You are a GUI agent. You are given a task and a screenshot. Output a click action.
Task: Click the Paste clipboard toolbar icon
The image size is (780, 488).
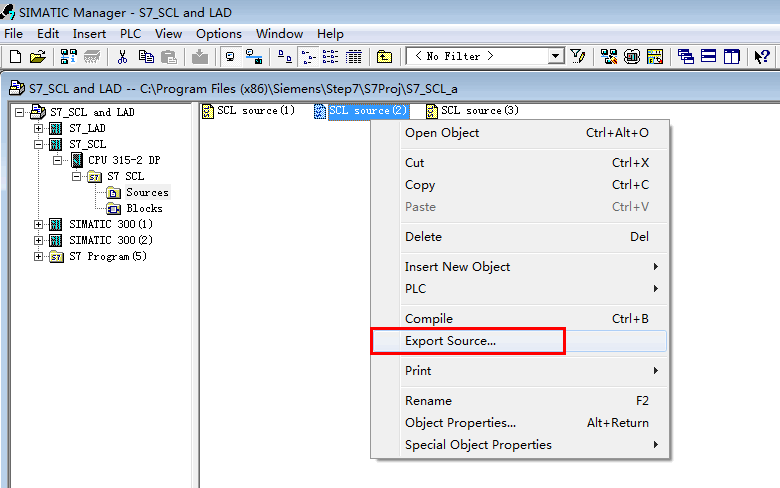[x=169, y=57]
